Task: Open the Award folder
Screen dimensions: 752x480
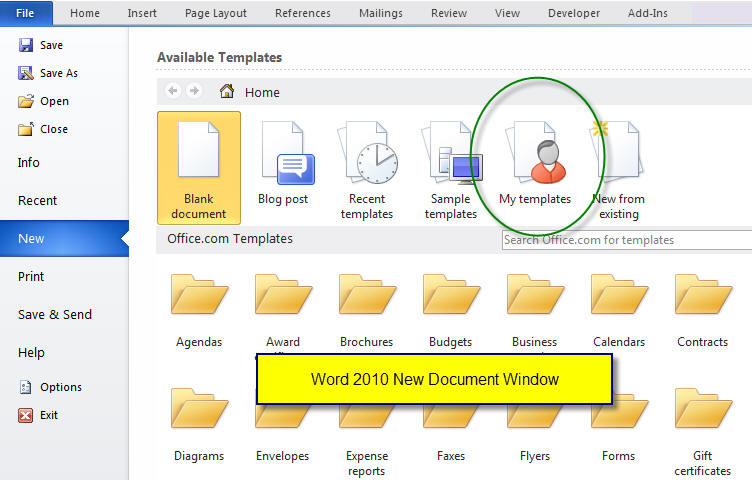Action: coord(283,294)
